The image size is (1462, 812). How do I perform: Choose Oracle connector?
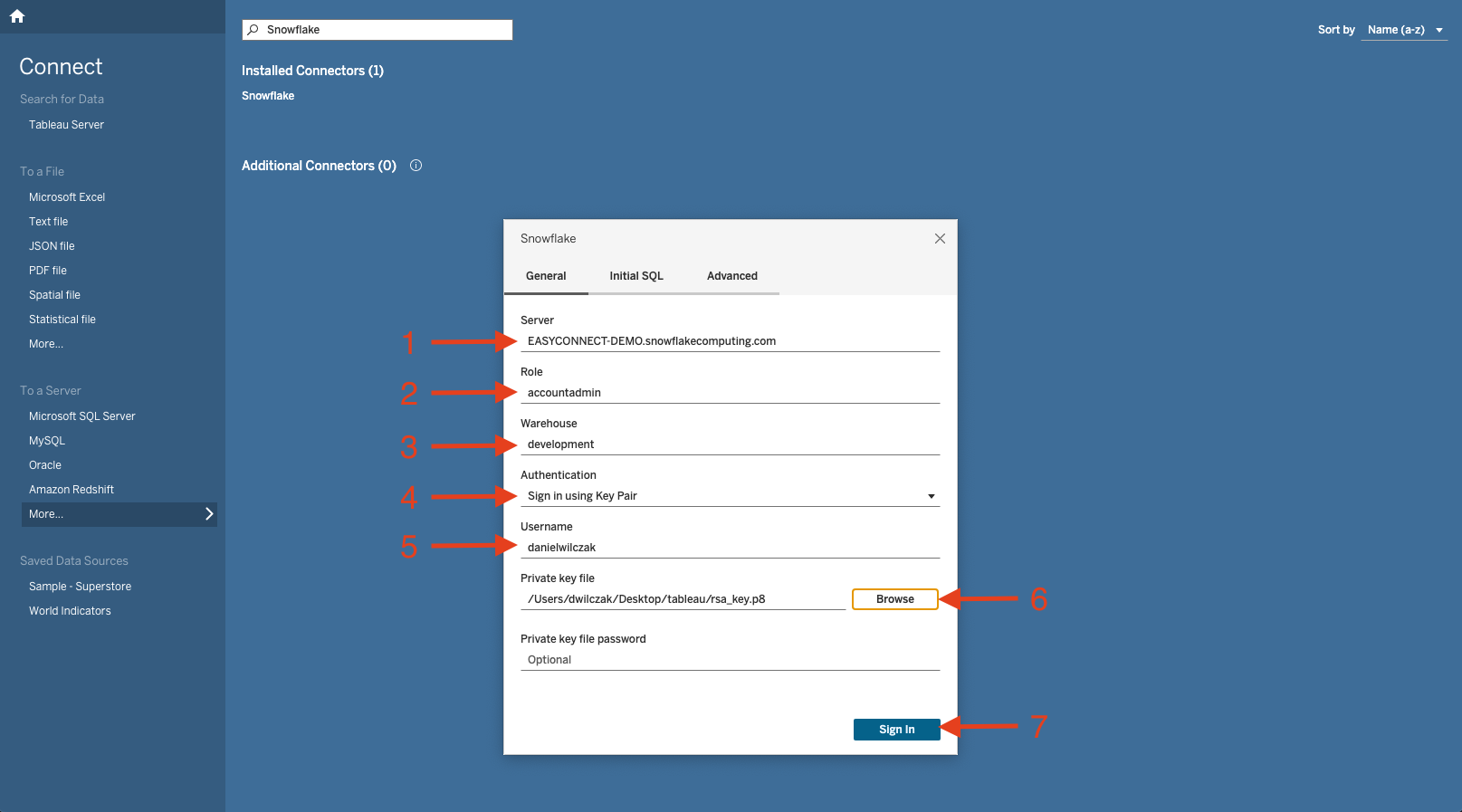45,465
